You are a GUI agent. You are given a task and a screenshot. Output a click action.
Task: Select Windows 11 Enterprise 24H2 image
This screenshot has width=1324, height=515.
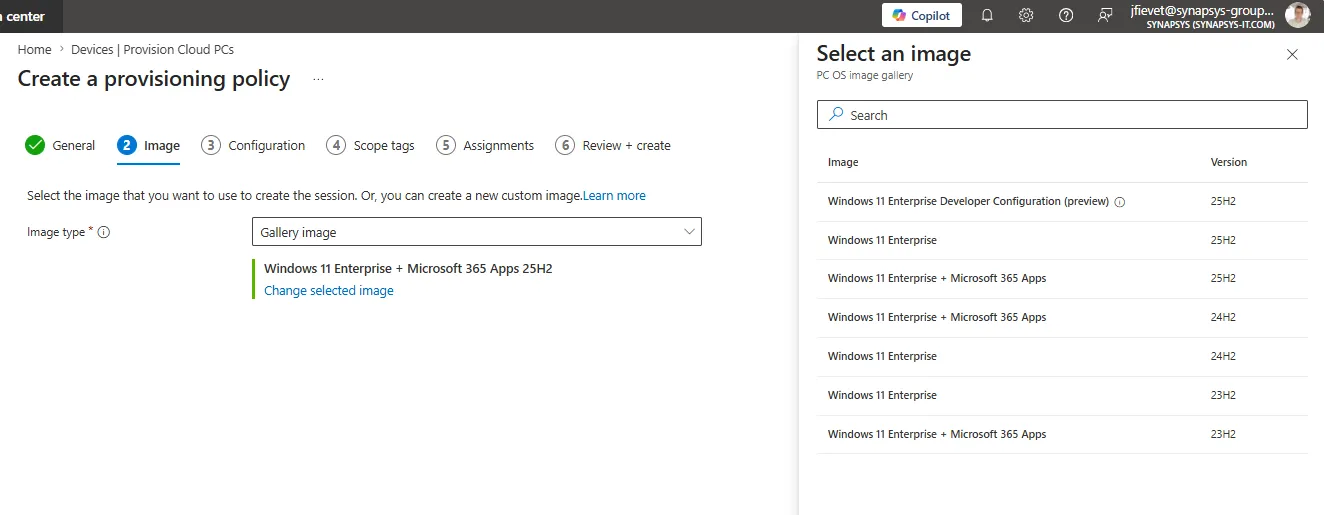click(x=1062, y=356)
